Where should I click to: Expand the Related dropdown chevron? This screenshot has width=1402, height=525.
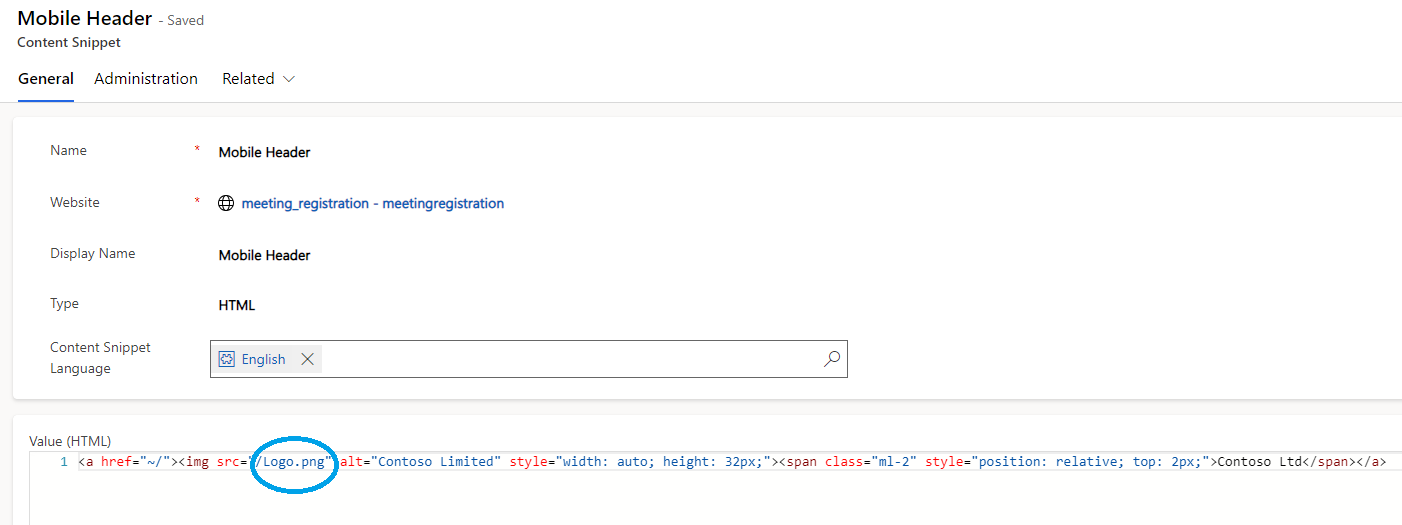pos(289,79)
